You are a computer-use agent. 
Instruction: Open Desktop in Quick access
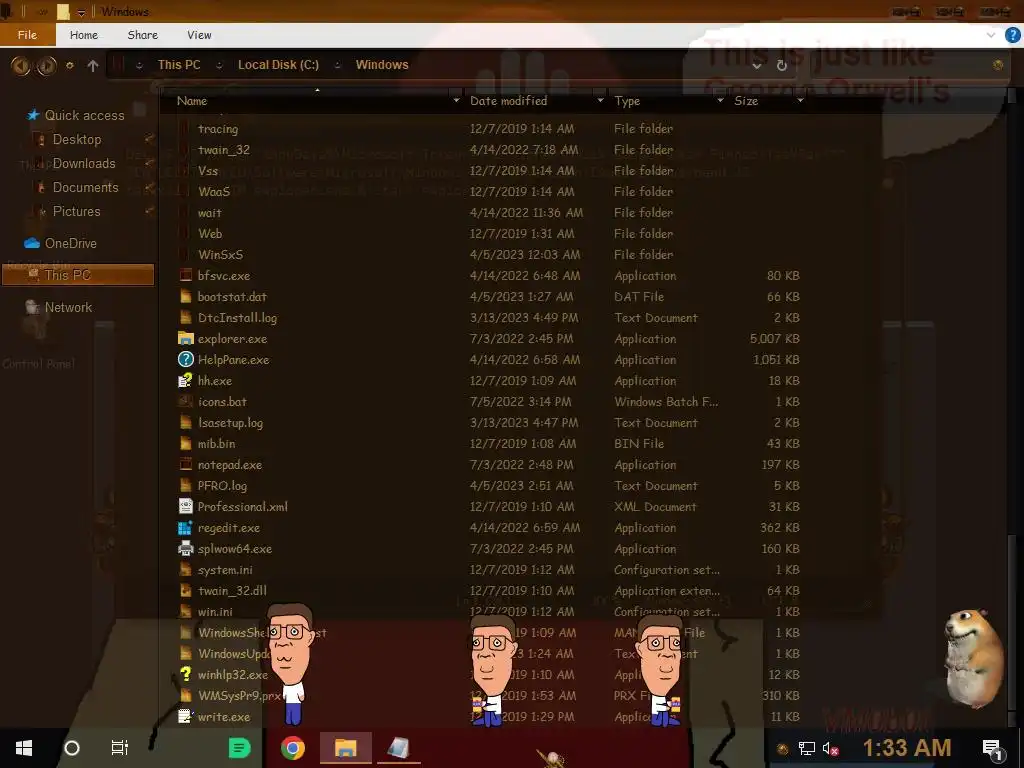tap(76, 139)
